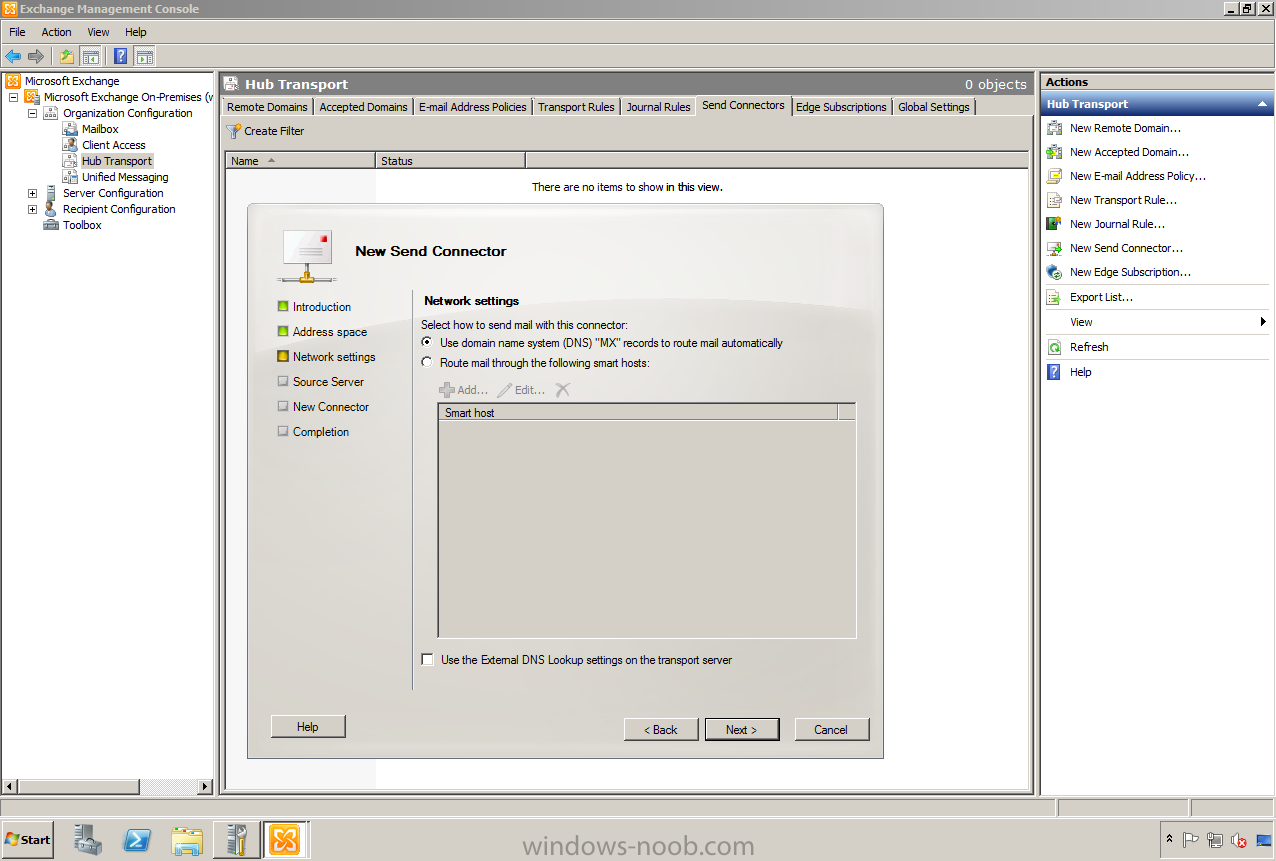The height and width of the screenshot is (861, 1276).
Task: Expand the View submenu arrow
Action: click(1263, 322)
